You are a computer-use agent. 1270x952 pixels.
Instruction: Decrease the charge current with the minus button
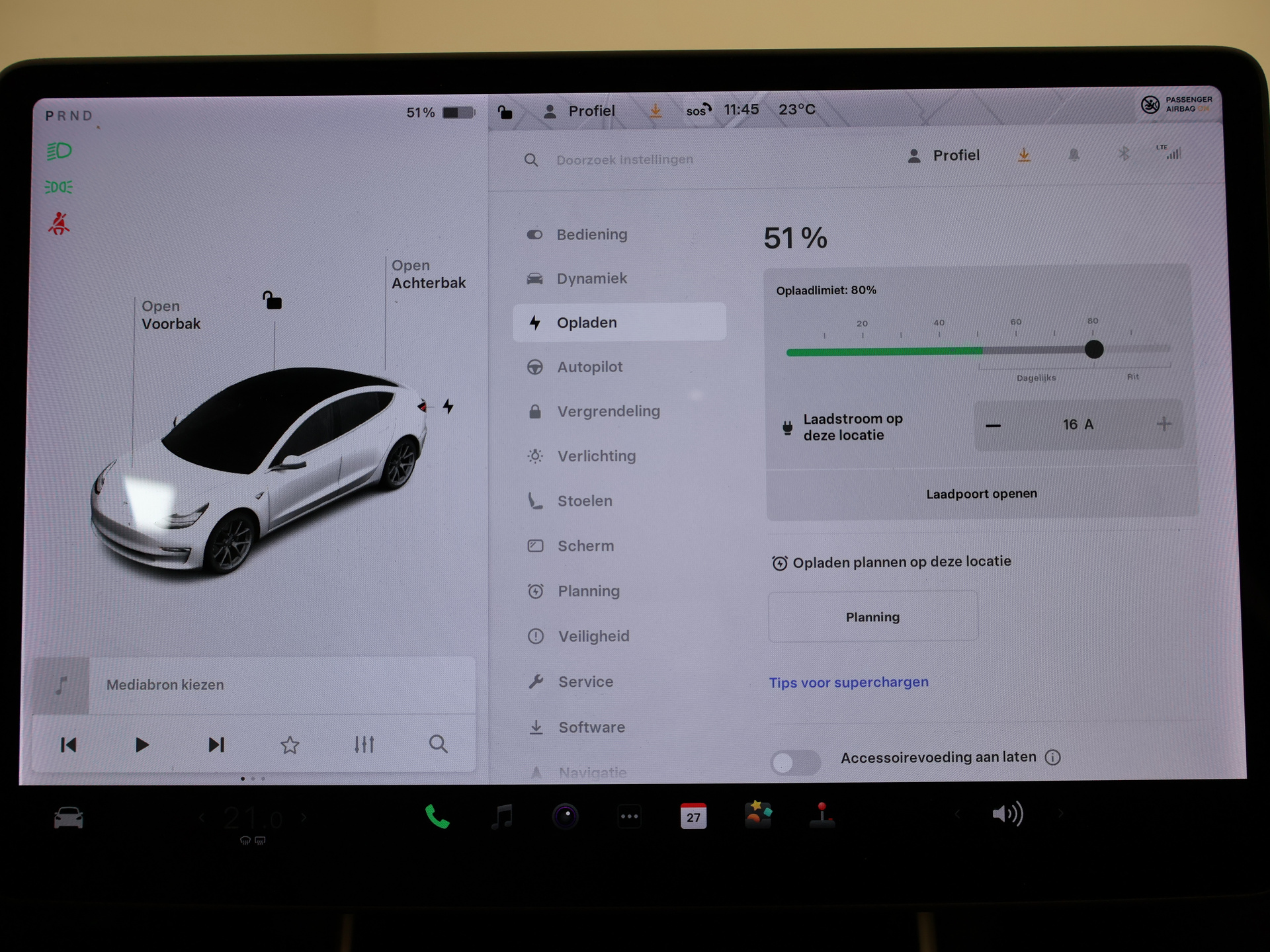click(x=993, y=426)
